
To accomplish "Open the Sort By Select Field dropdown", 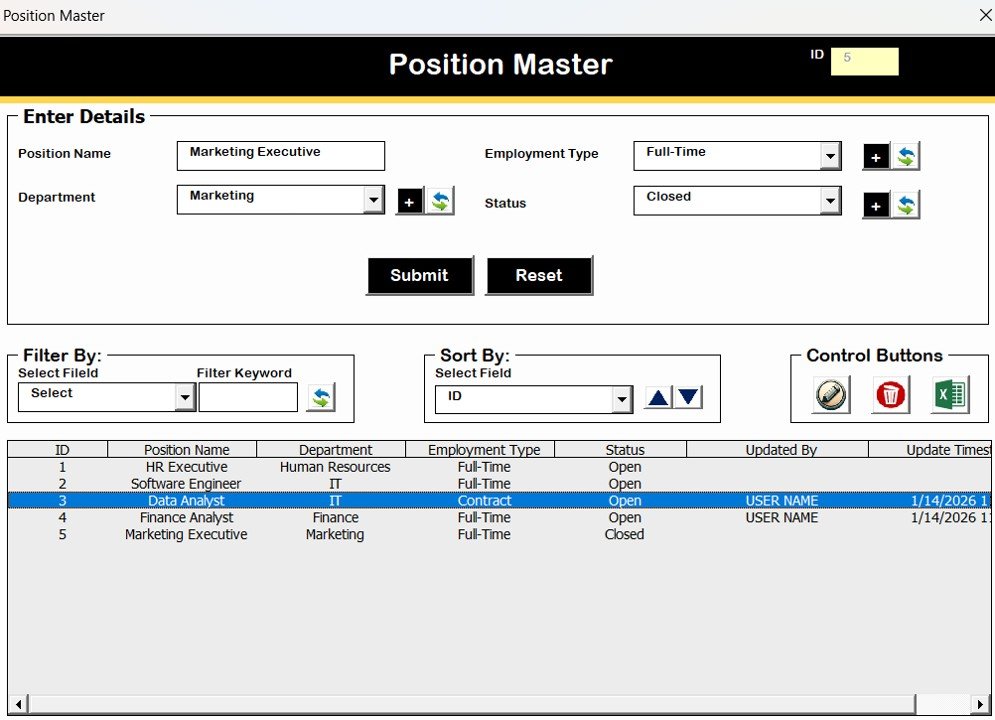I will [622, 397].
